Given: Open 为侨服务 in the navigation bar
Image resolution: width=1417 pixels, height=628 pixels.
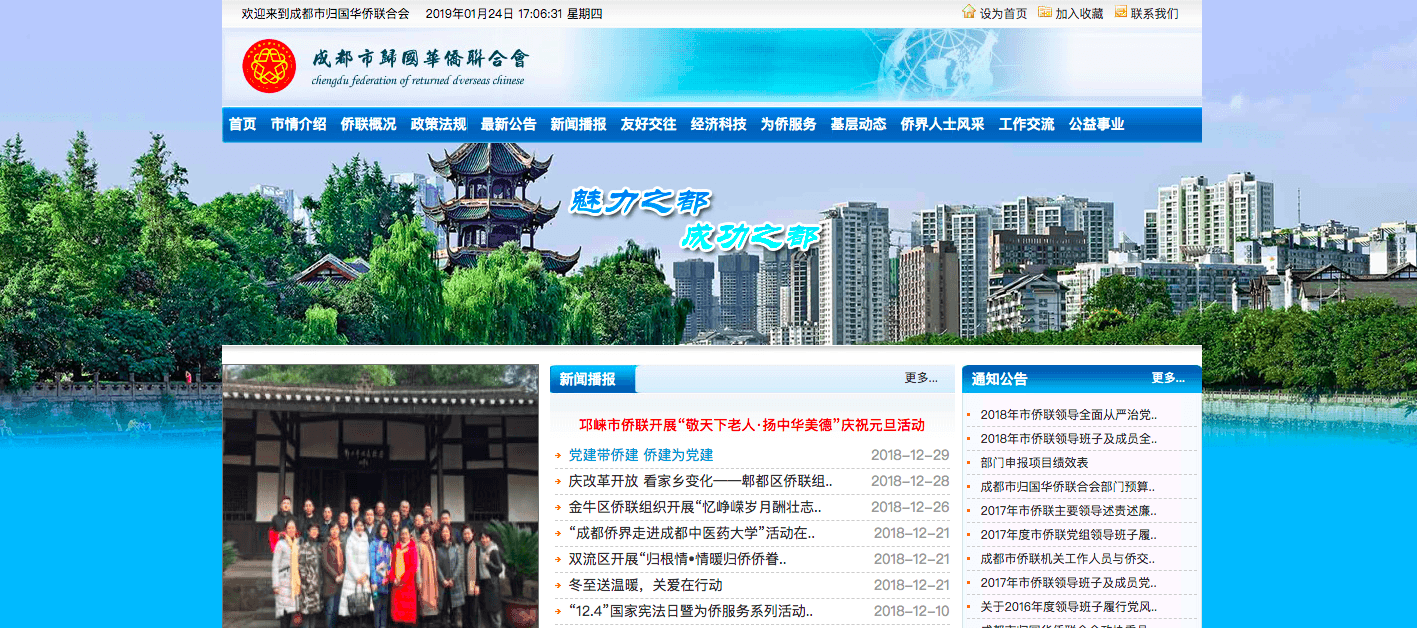Looking at the screenshot, I should point(788,124).
